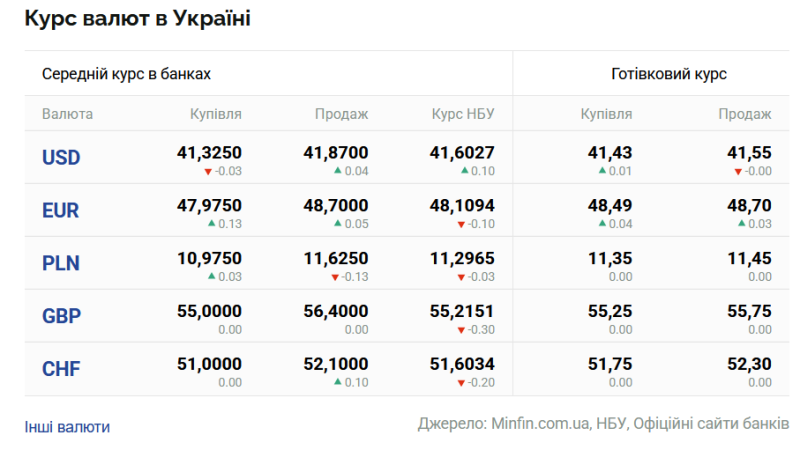Select the Готівковий курс header

click(x=668, y=74)
